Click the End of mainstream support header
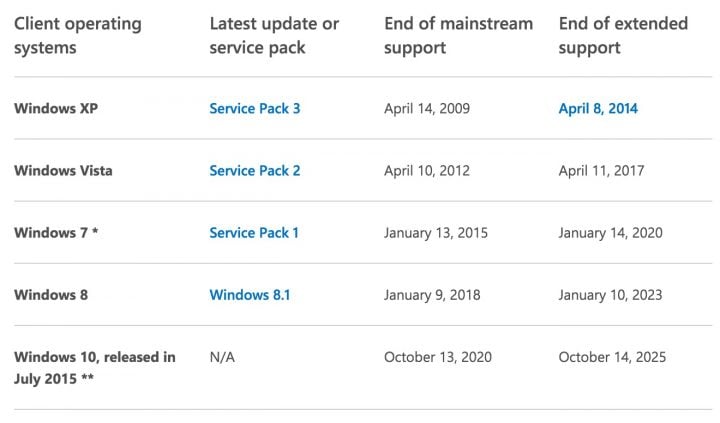720x423 pixels. pos(459,35)
